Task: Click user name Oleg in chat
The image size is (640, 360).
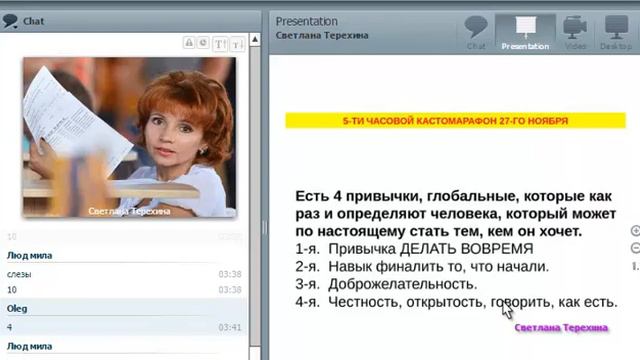Action: 17,309
